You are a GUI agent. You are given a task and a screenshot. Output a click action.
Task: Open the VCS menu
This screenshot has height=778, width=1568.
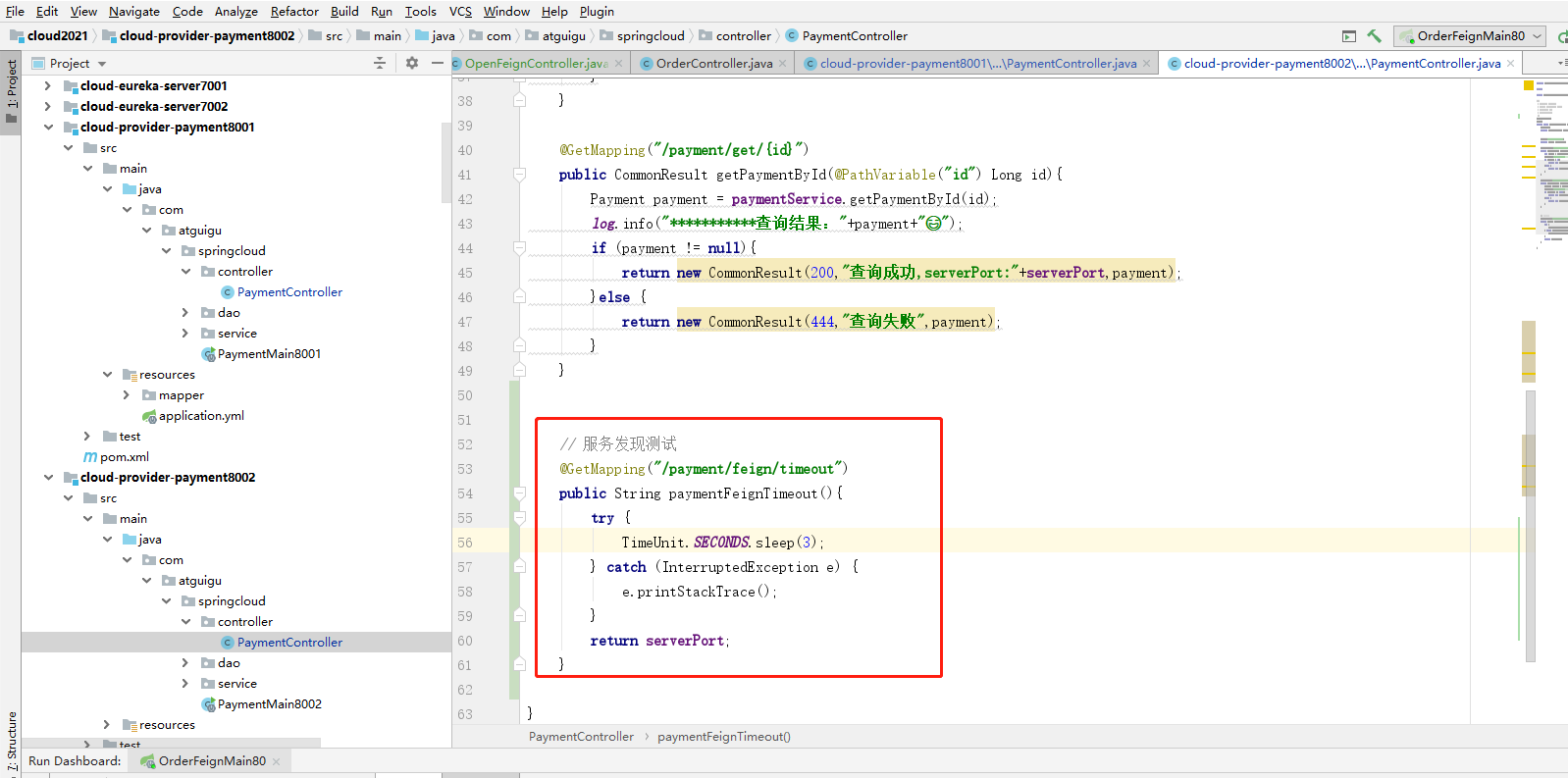point(460,11)
